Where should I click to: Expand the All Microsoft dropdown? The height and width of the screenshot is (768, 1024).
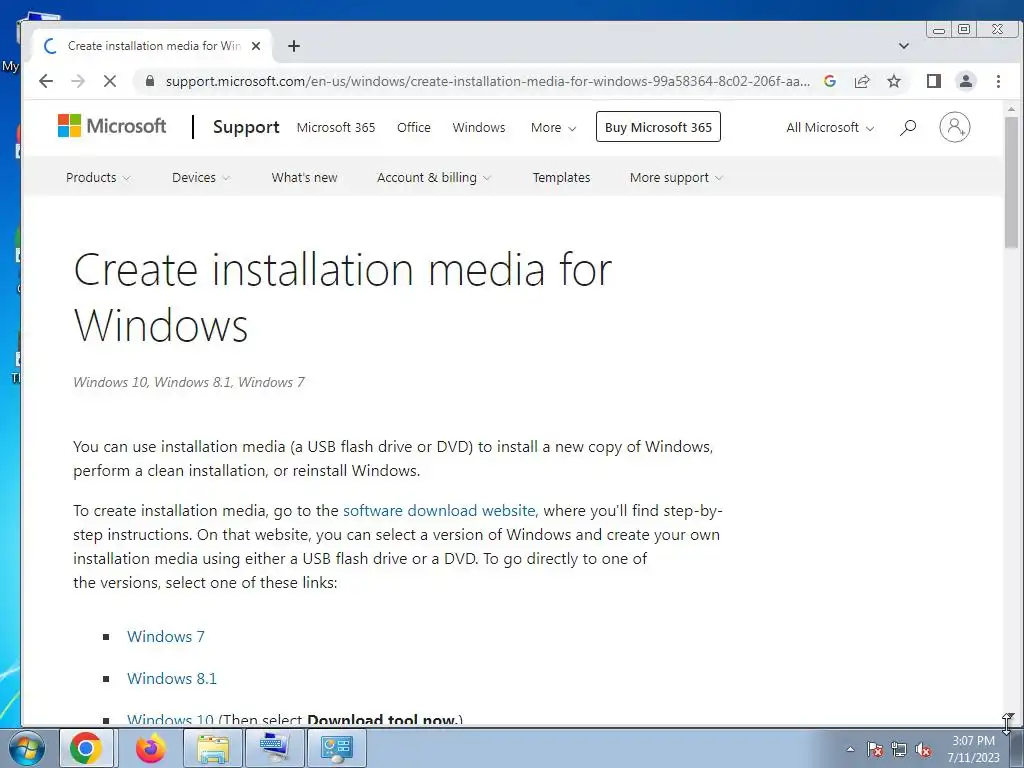click(x=830, y=127)
